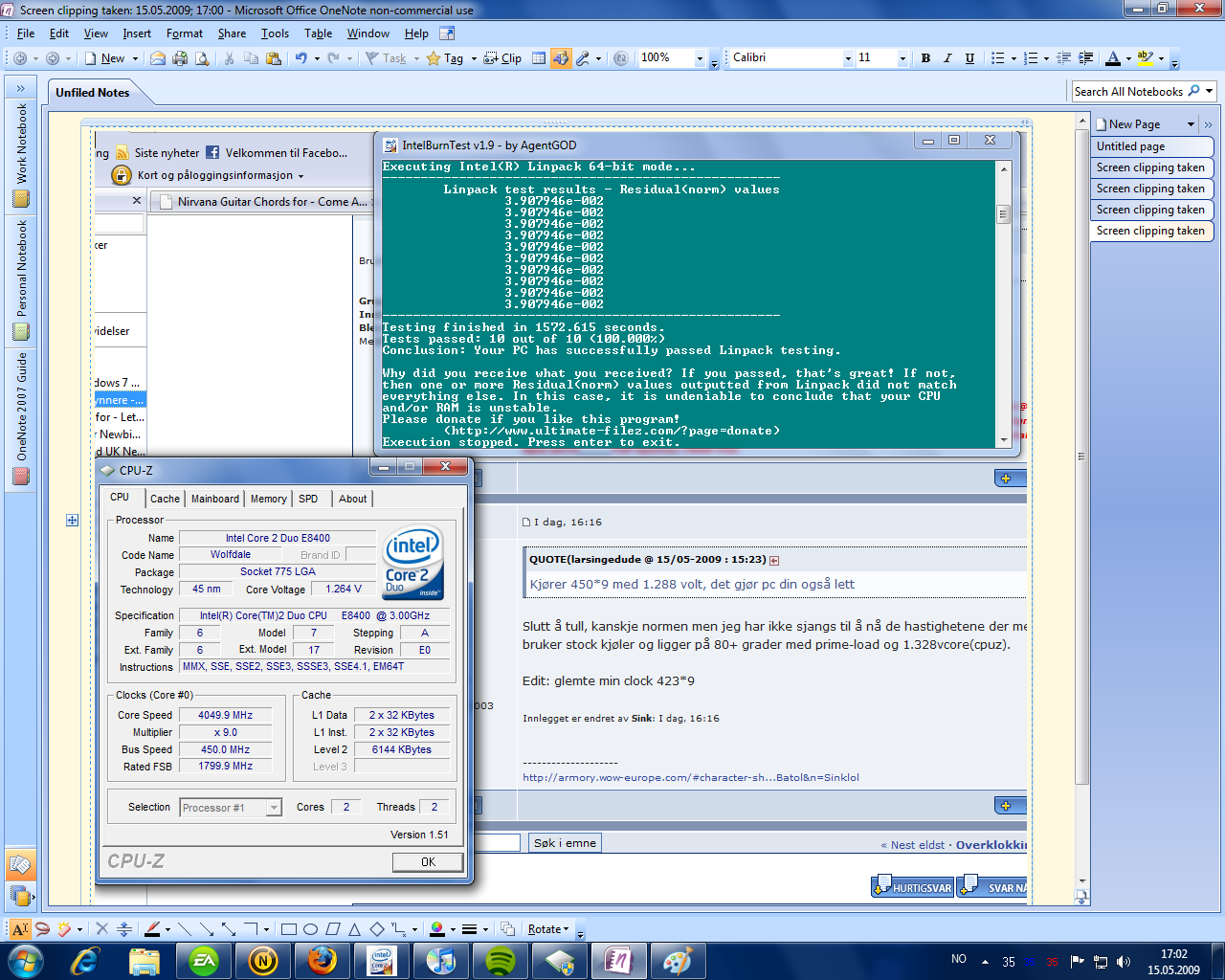
Task: Toggle Italic formatting
Action: pyautogui.click(x=947, y=58)
